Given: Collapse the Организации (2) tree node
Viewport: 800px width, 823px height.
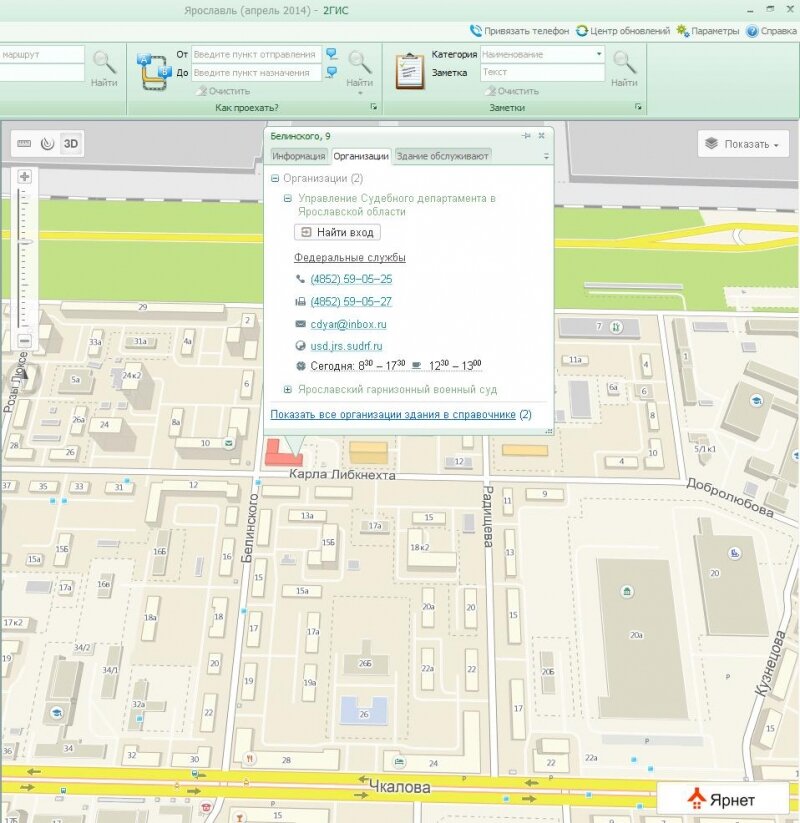Looking at the screenshot, I should pyautogui.click(x=275, y=178).
